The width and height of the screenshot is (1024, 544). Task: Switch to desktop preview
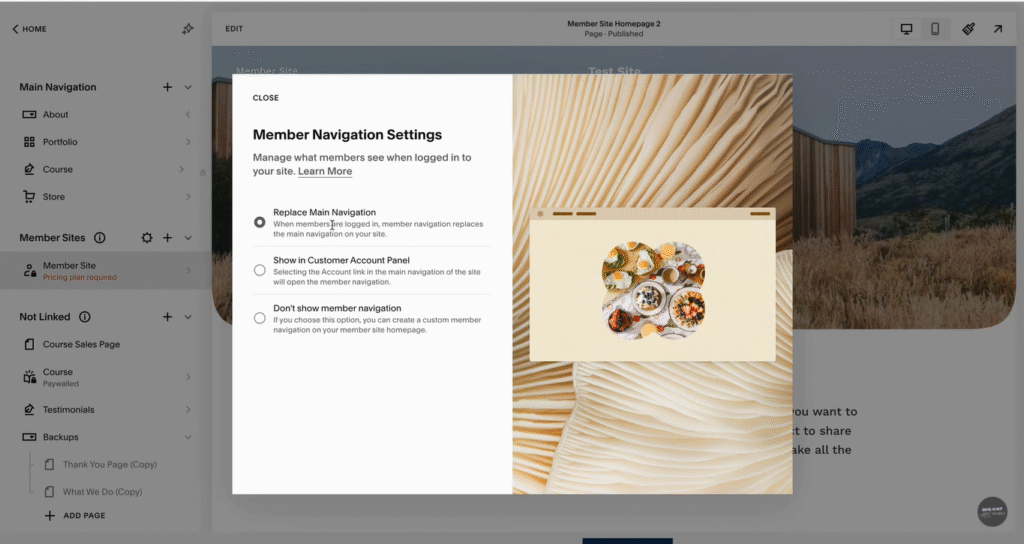pyautogui.click(x=906, y=29)
